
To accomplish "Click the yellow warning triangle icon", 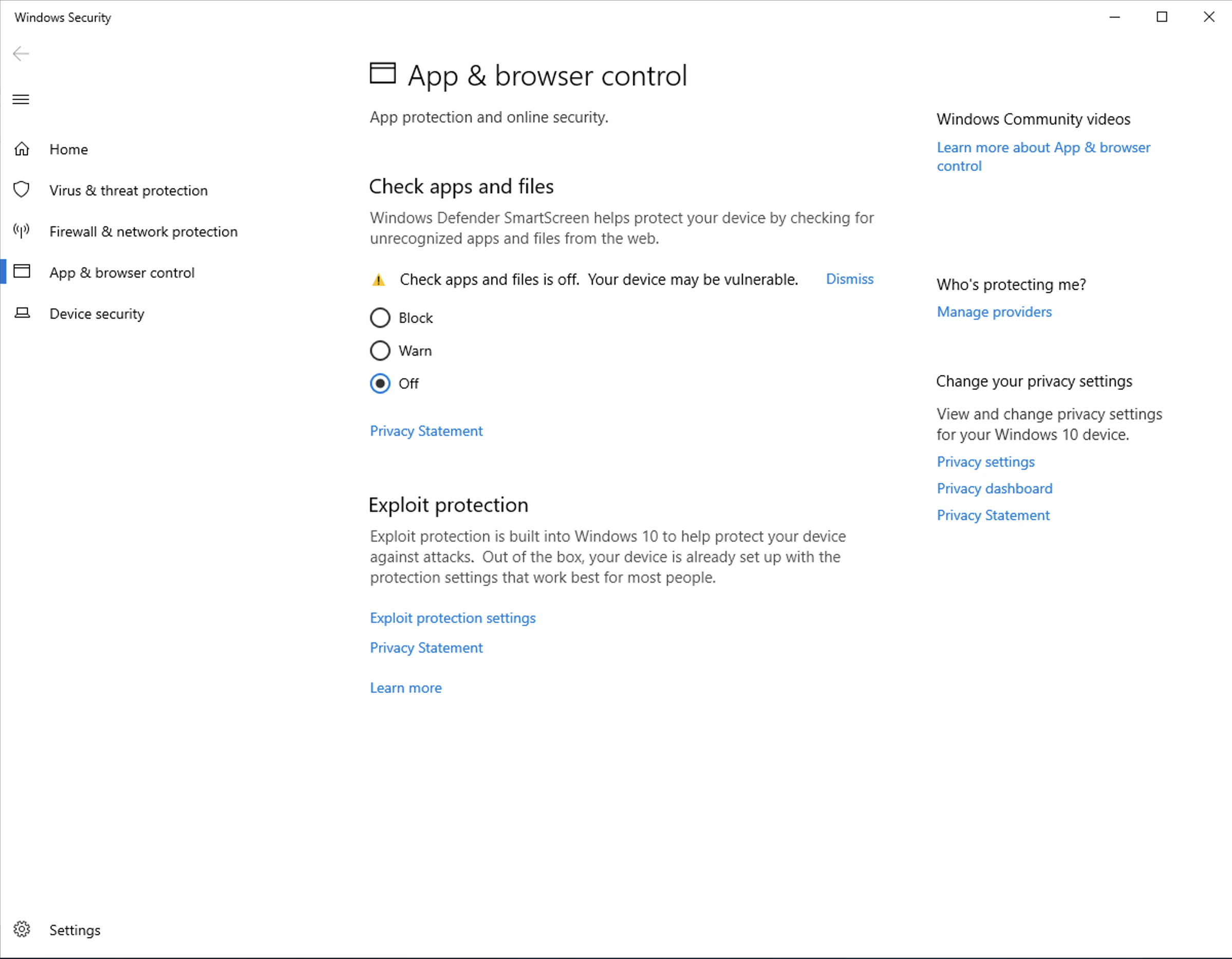I will [379, 280].
